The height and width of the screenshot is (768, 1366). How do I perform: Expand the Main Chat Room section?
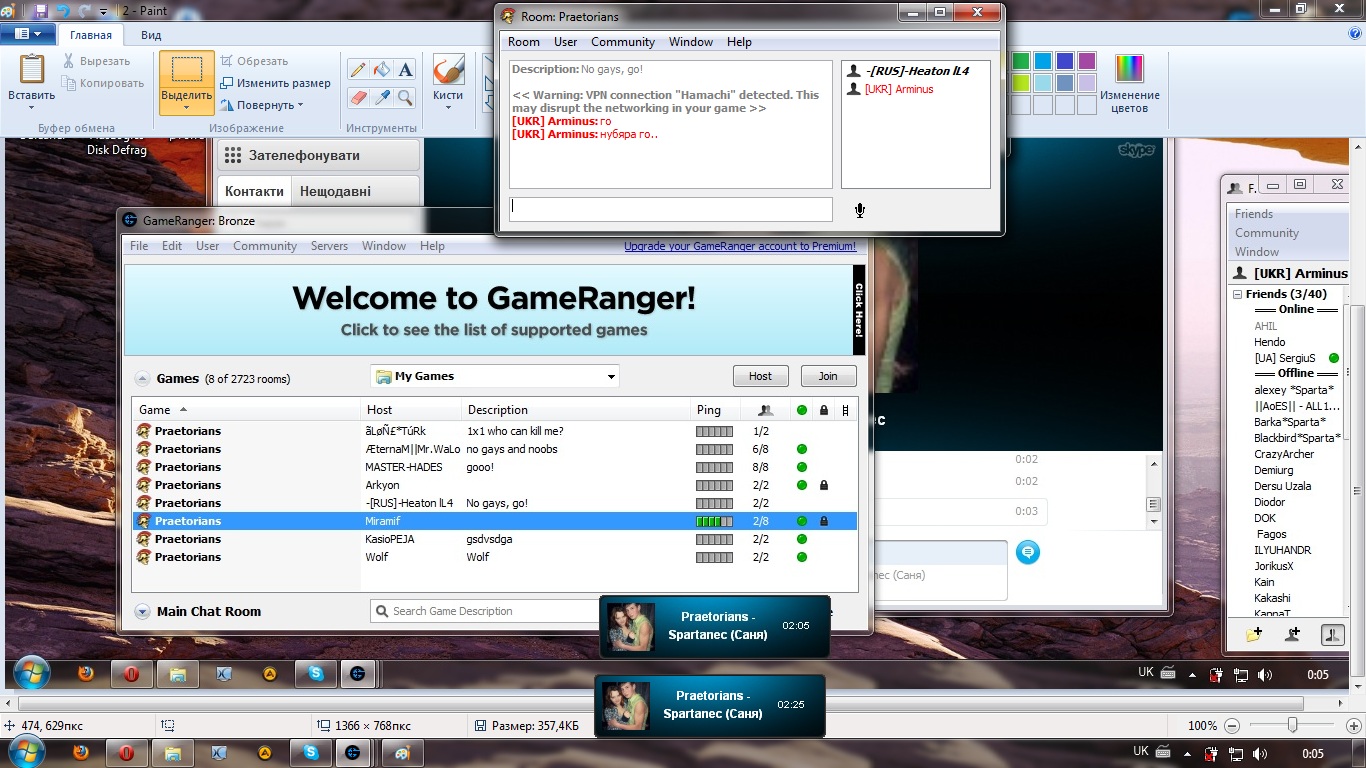click(142, 612)
